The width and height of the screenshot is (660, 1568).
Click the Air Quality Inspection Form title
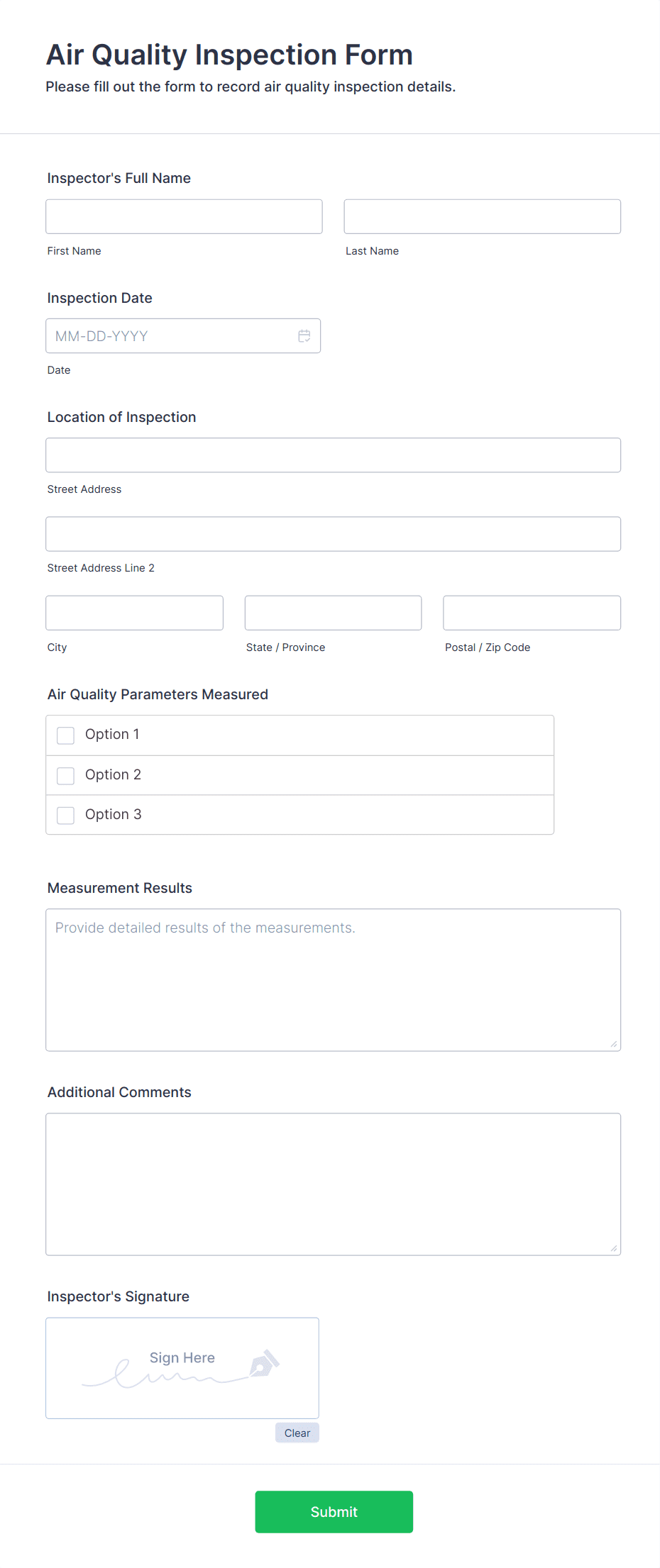[x=229, y=54]
